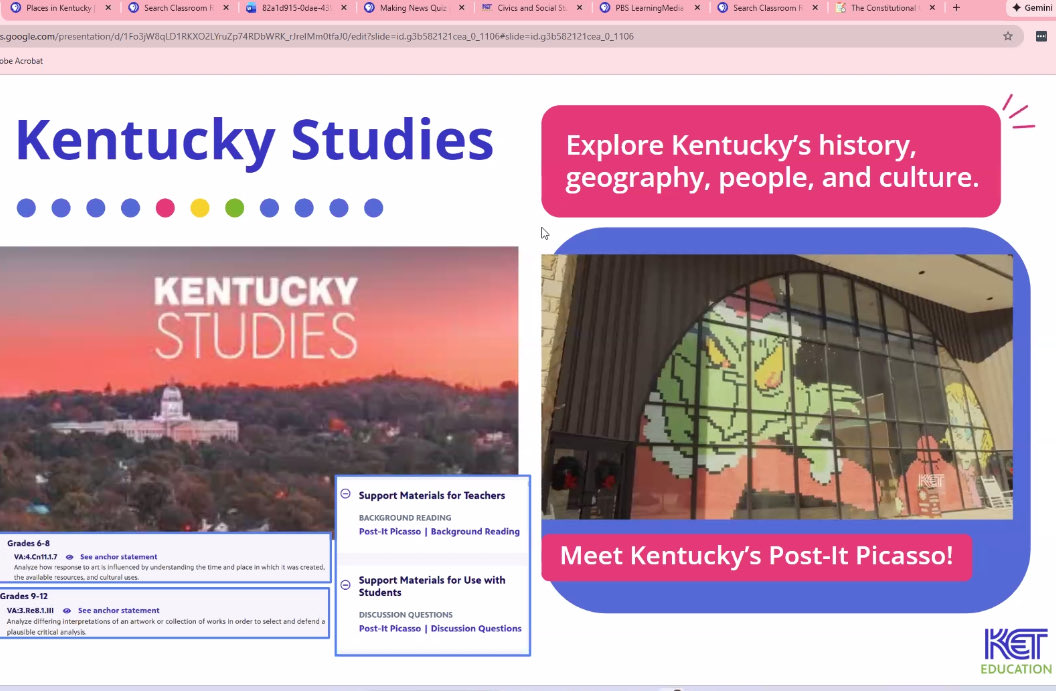Select standard code VA:3.Re8.1.III
Image resolution: width=1056 pixels, height=691 pixels.
(30, 611)
